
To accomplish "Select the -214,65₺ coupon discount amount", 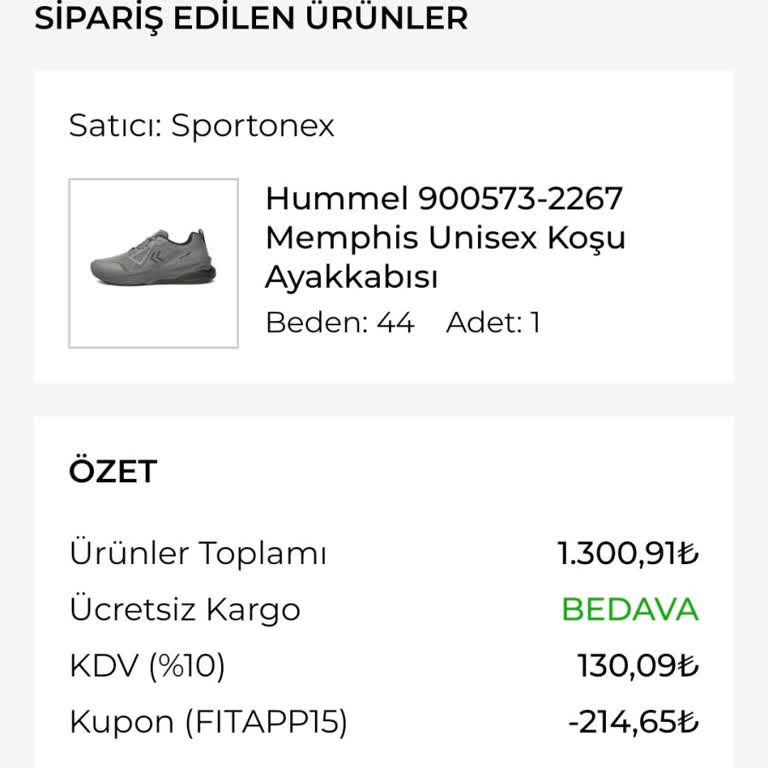I will pos(631,722).
